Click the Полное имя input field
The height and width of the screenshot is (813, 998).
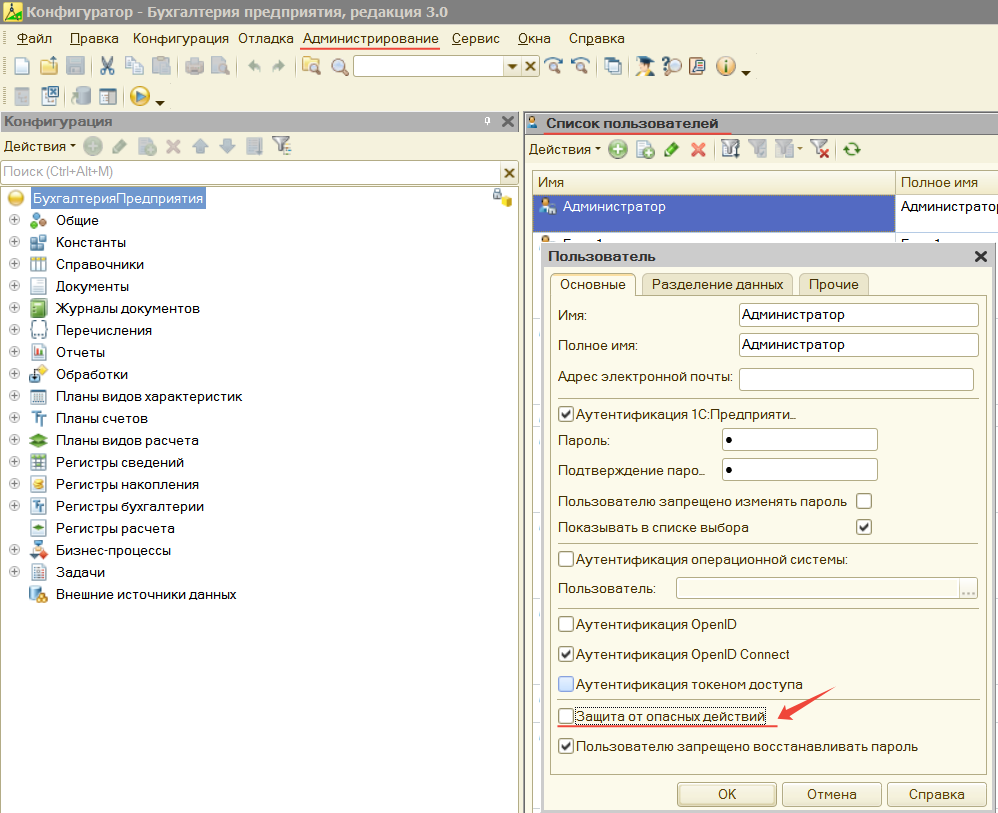pyautogui.click(x=859, y=345)
